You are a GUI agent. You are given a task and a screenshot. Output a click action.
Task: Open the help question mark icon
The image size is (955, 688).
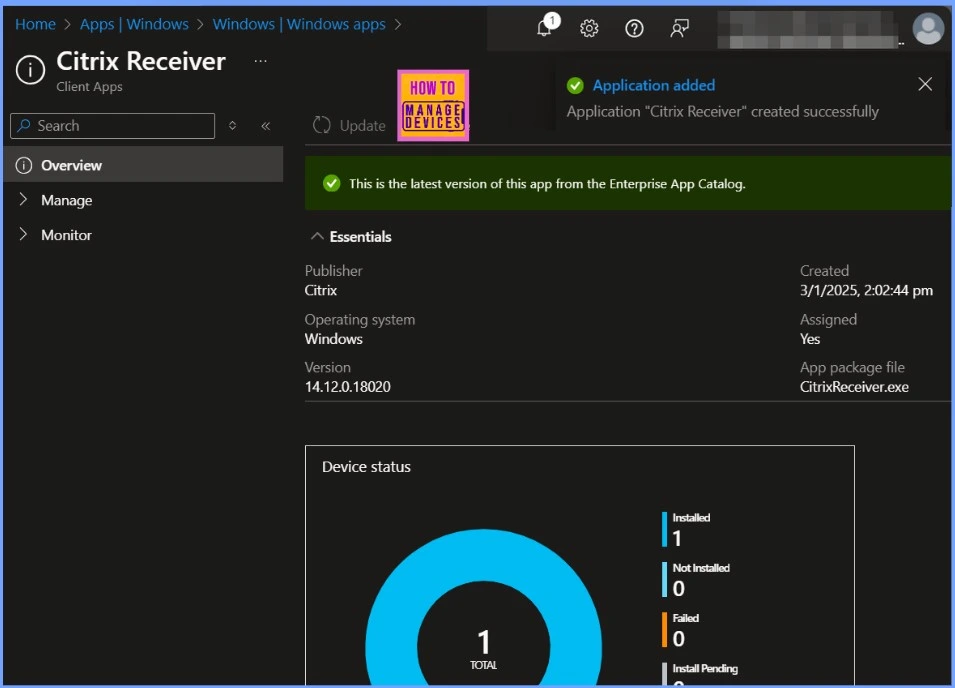634,28
